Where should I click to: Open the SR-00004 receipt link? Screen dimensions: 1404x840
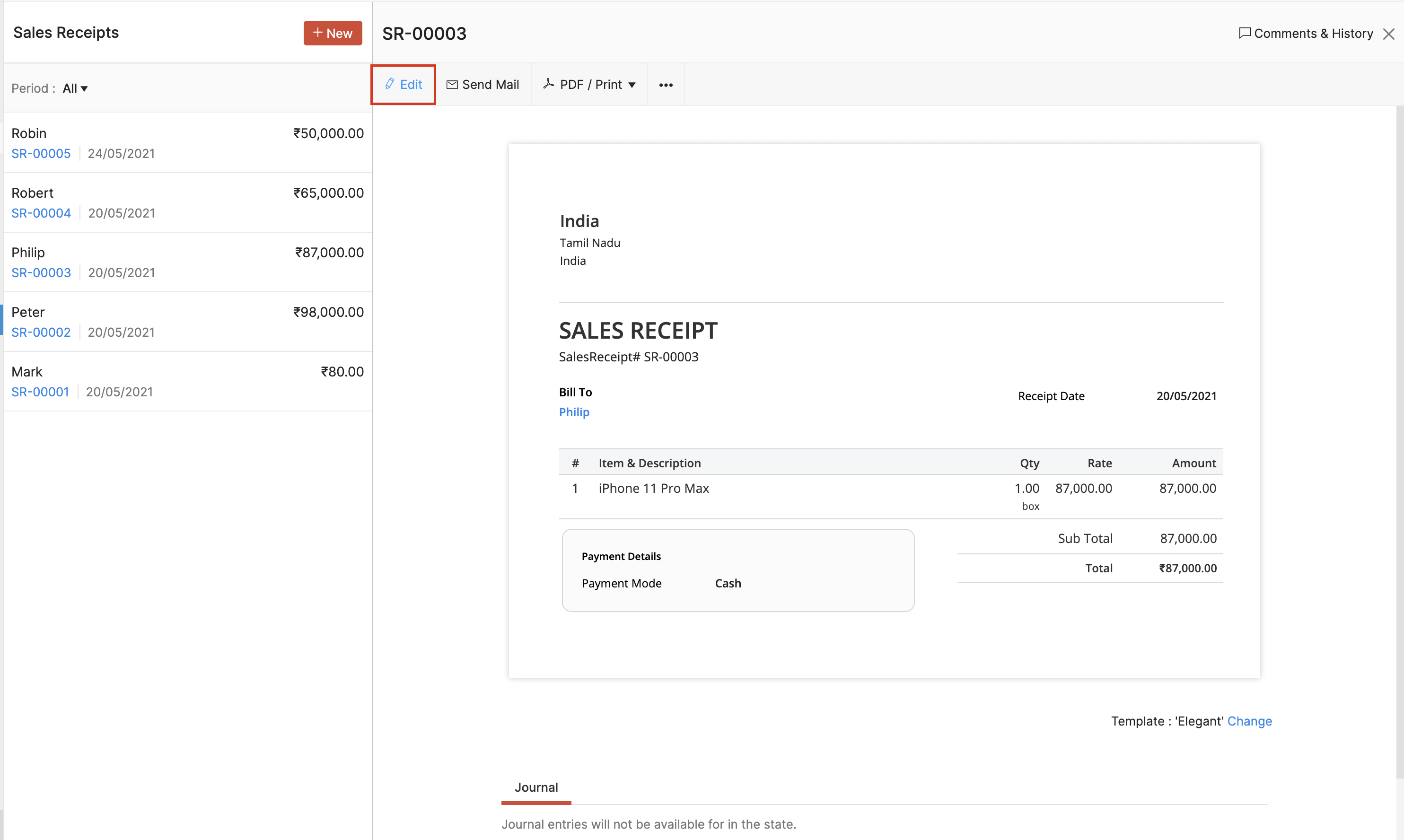[41, 213]
